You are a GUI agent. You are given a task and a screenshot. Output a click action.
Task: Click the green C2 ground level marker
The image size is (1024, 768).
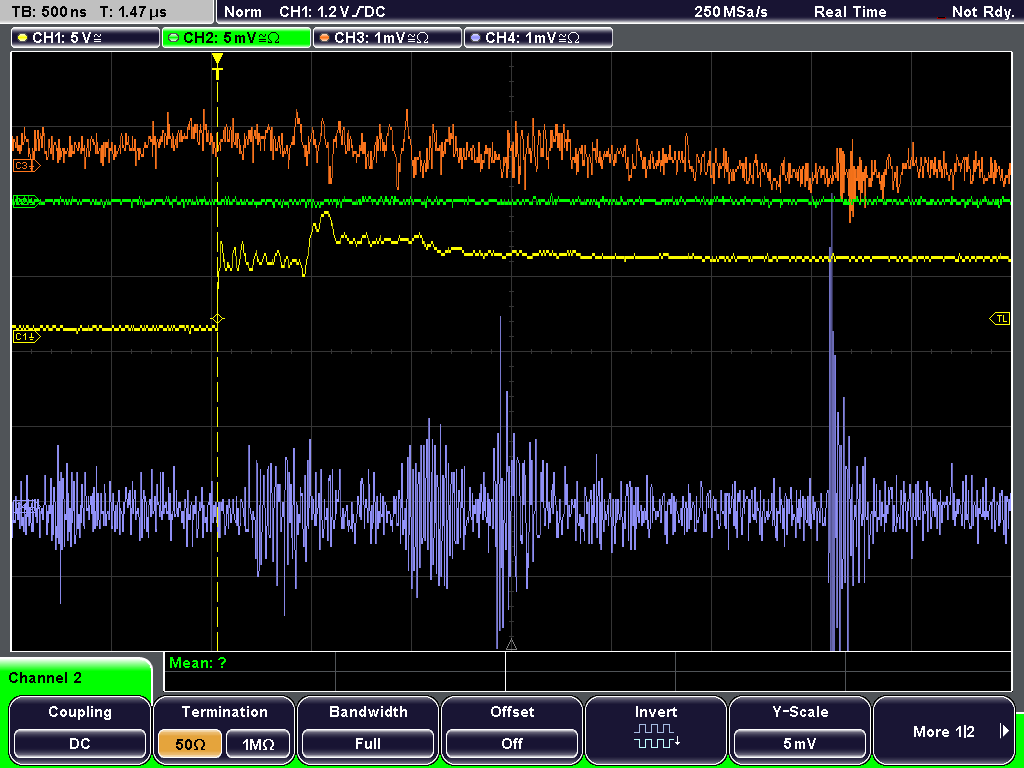(x=26, y=201)
